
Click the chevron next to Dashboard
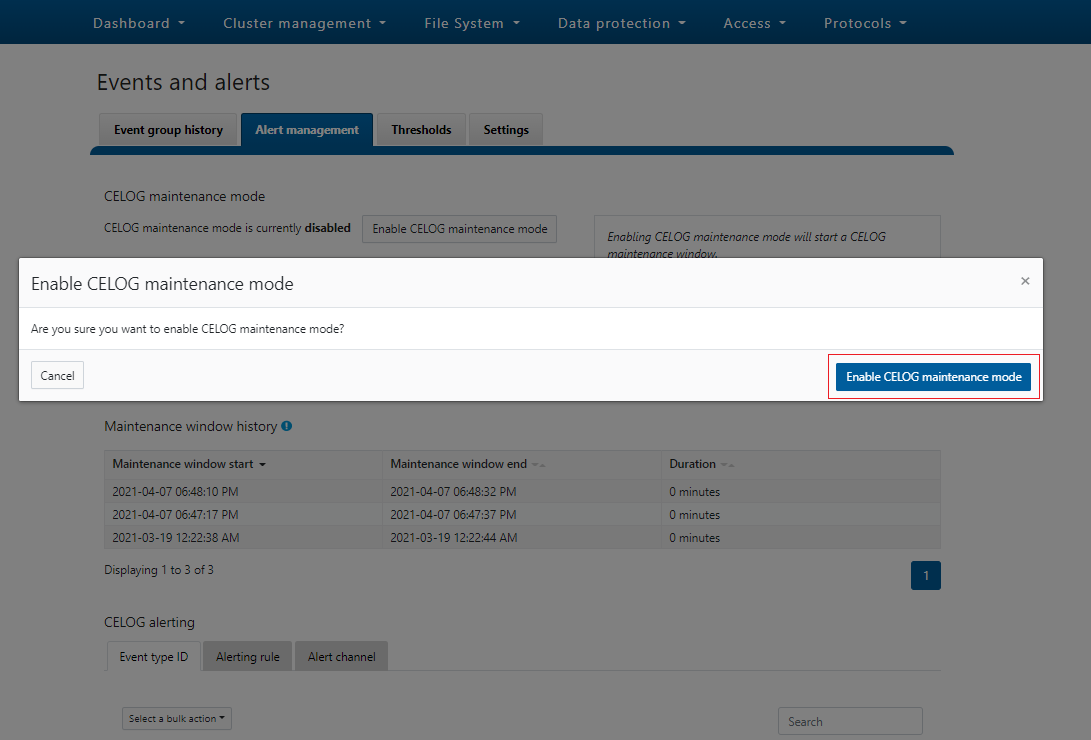(182, 22)
